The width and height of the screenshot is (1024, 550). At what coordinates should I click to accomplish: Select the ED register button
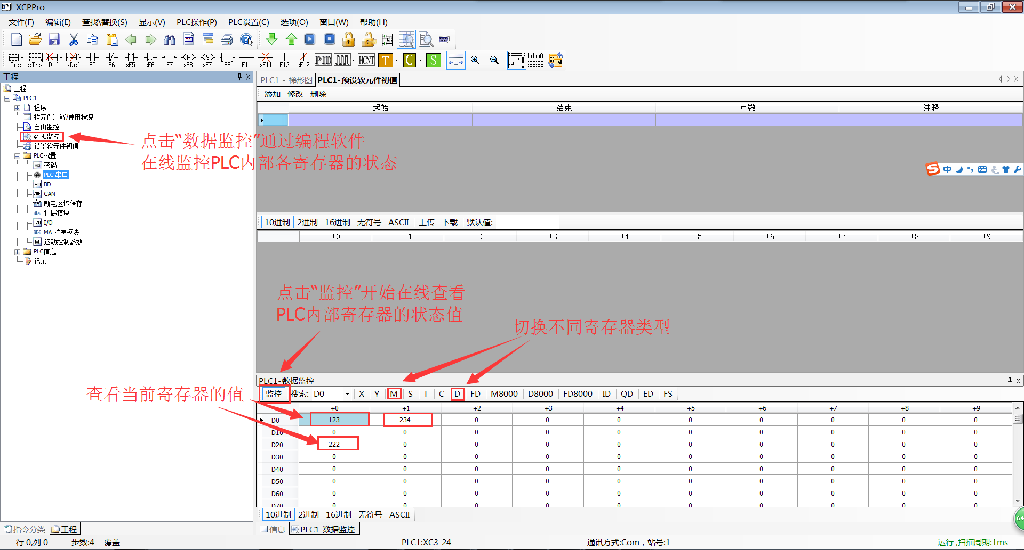(648, 394)
